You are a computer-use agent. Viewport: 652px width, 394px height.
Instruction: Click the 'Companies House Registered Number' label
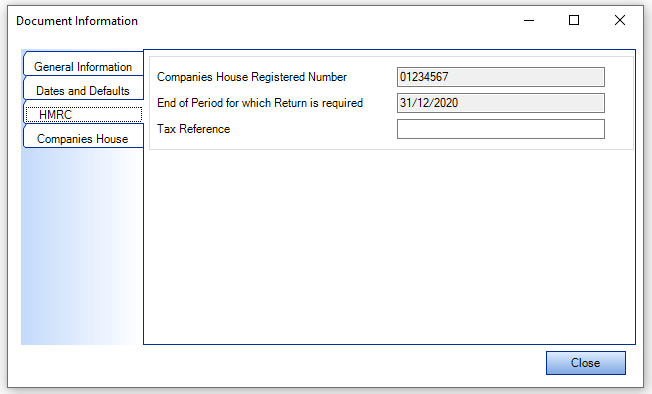(252, 77)
